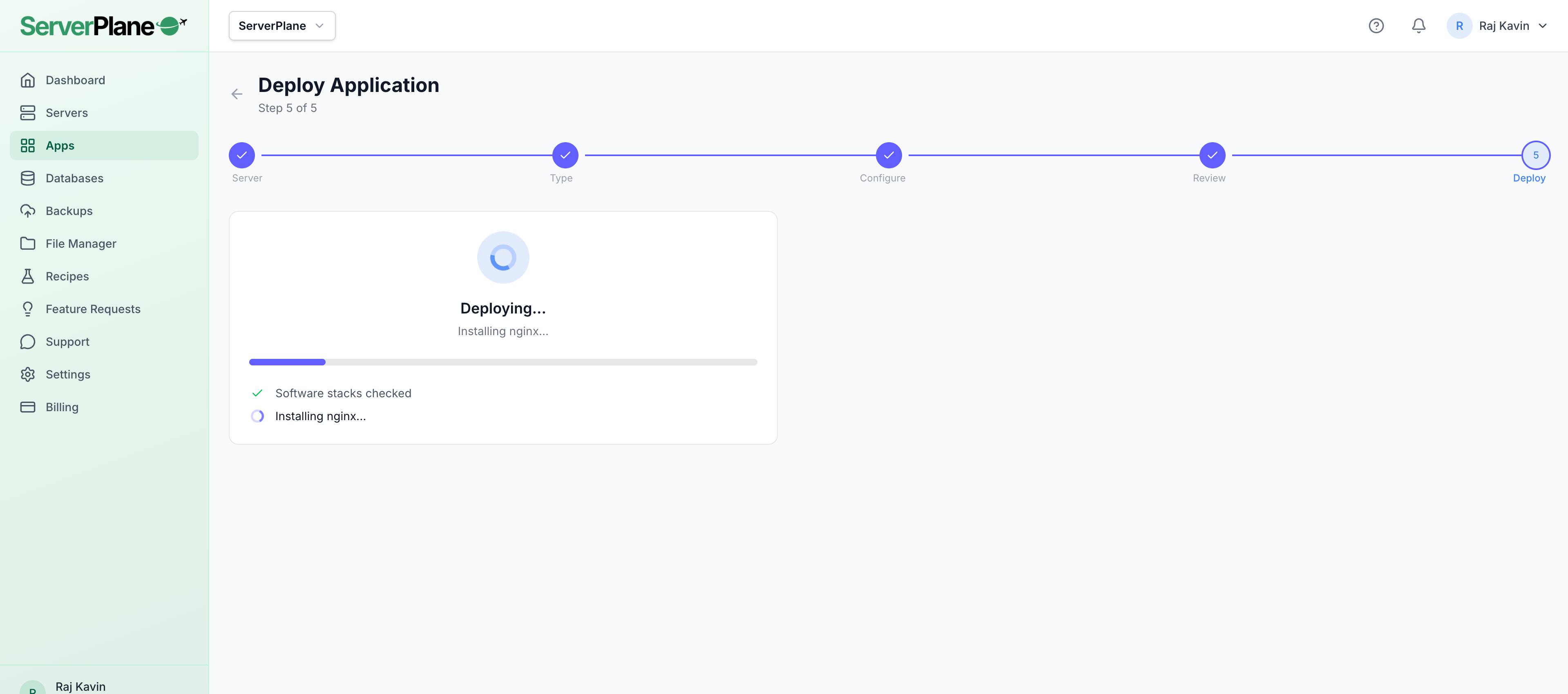This screenshot has width=1568, height=694.
Task: Click the R user avatar in header
Action: click(x=1459, y=26)
